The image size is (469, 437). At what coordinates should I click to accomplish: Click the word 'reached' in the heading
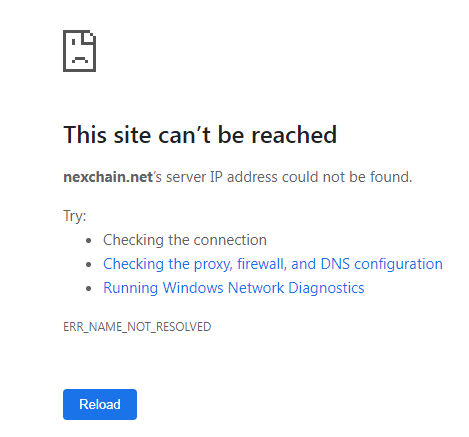tap(294, 135)
